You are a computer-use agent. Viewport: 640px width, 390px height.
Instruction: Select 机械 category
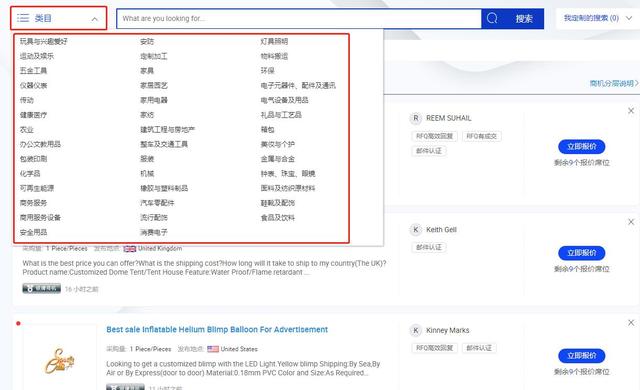[x=147, y=173]
